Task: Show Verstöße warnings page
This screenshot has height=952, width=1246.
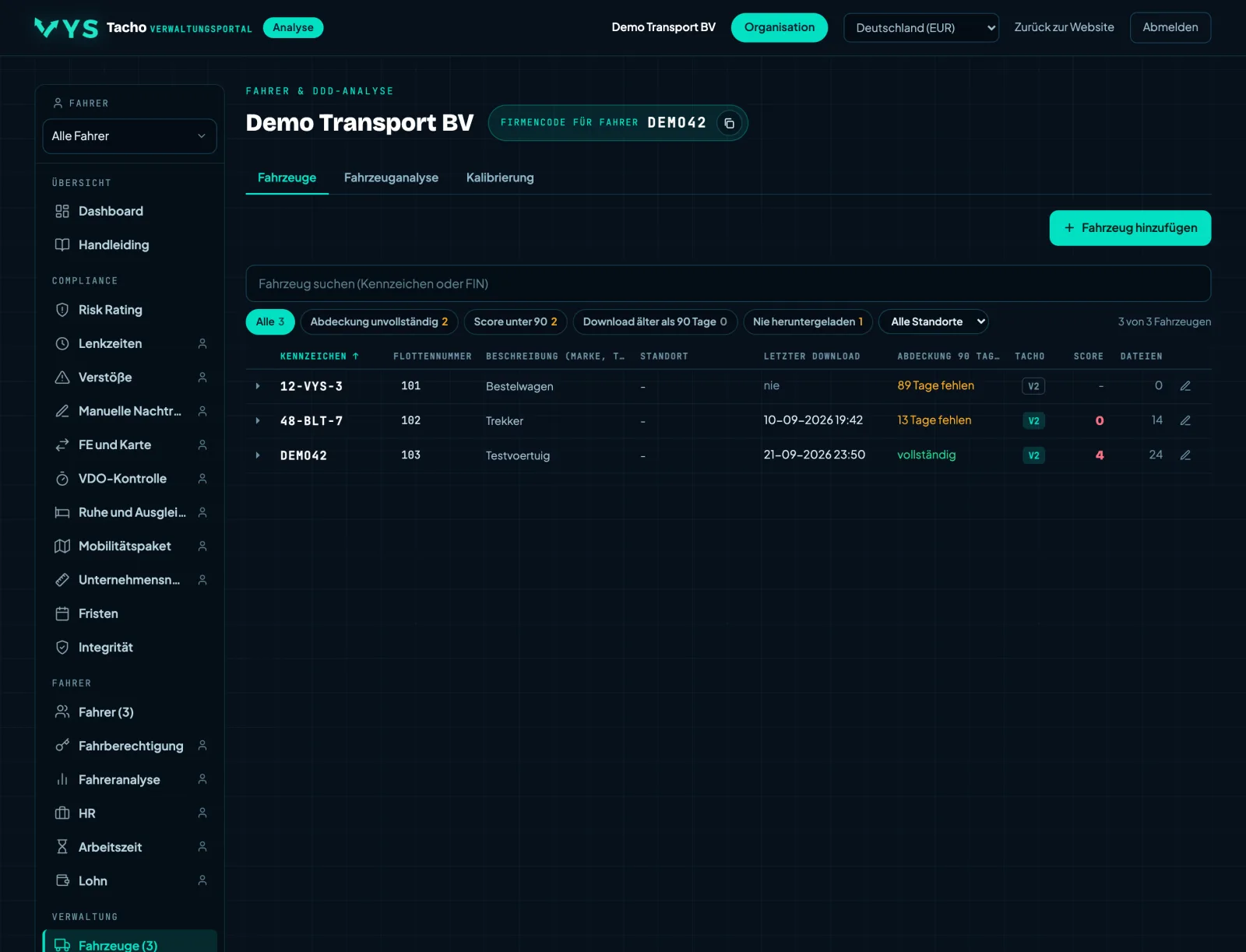Action: click(129, 378)
